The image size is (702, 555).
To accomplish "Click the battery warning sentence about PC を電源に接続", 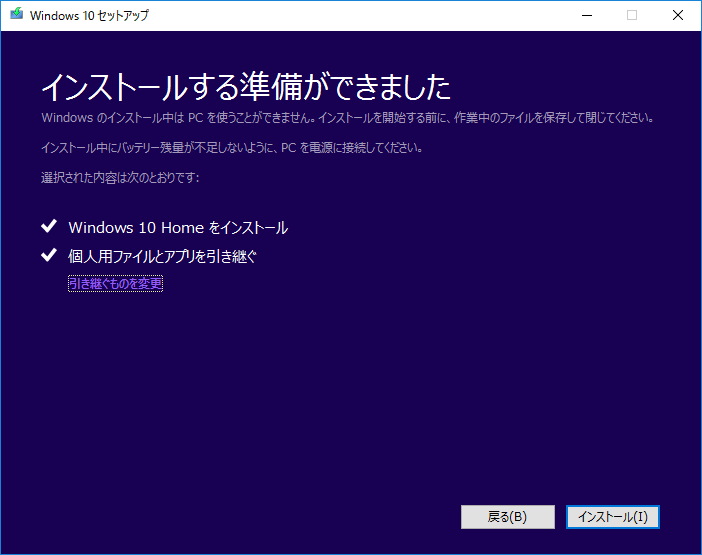I will pyautogui.click(x=232, y=148).
